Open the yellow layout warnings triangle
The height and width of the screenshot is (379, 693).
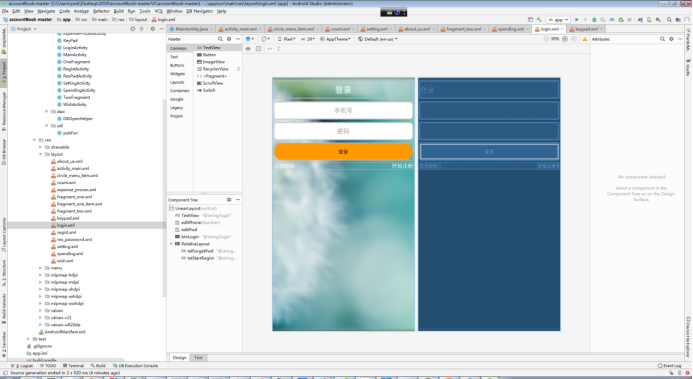pos(585,39)
